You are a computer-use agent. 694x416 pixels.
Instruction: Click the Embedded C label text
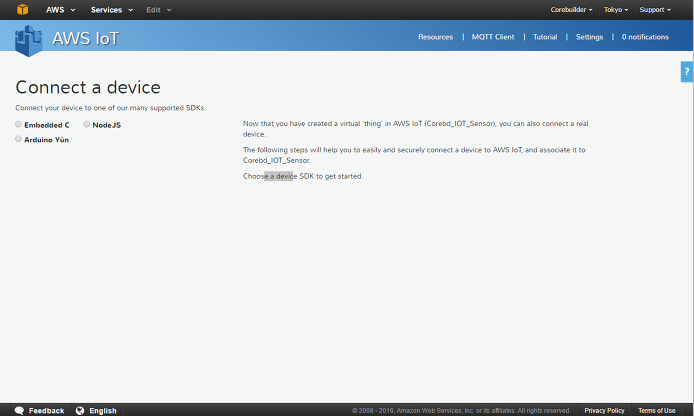coord(47,125)
